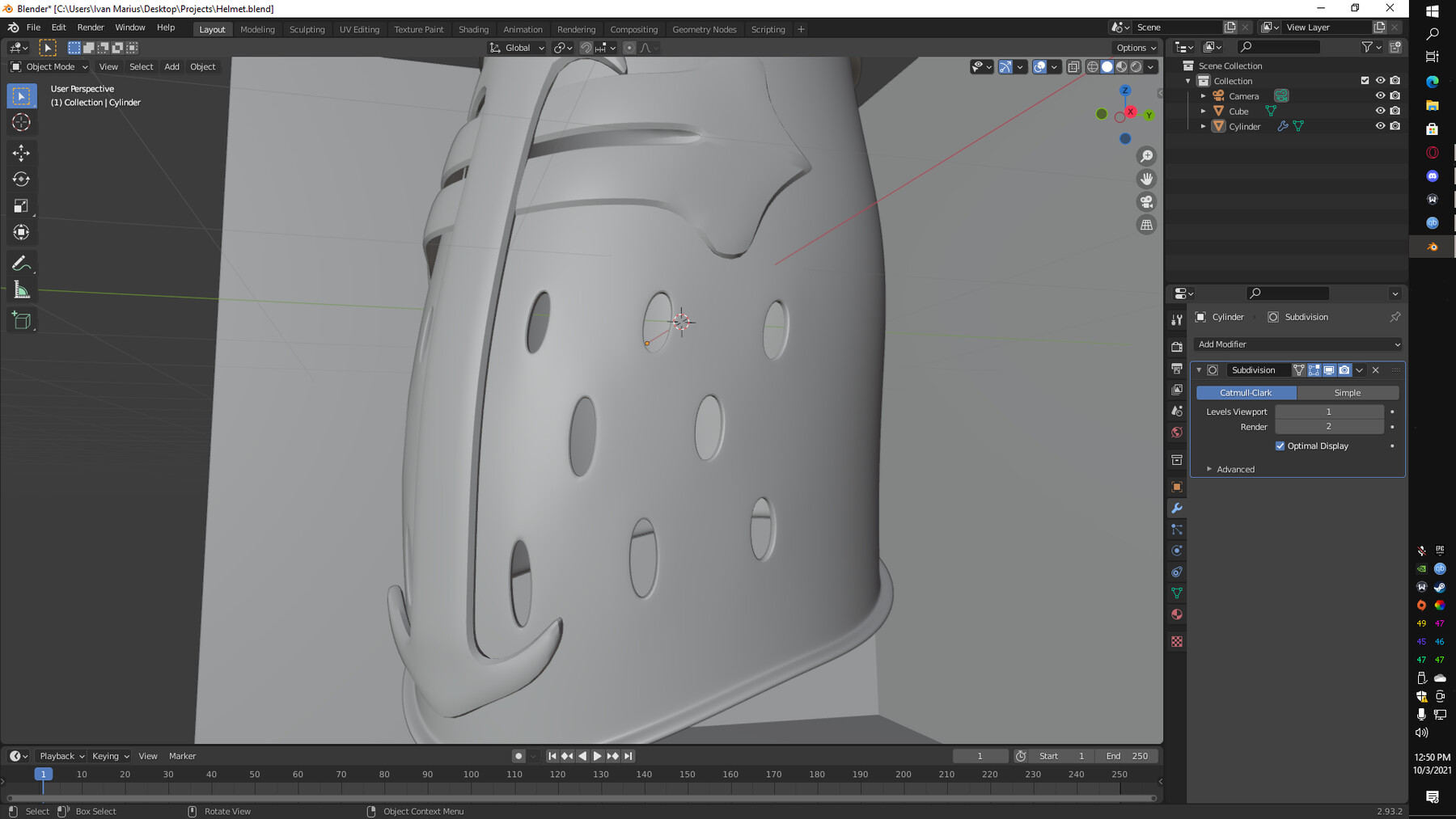This screenshot has height=819, width=1456.
Task: Uncheck Optimal Display in the Subdivision modifier
Action: 1280,445
